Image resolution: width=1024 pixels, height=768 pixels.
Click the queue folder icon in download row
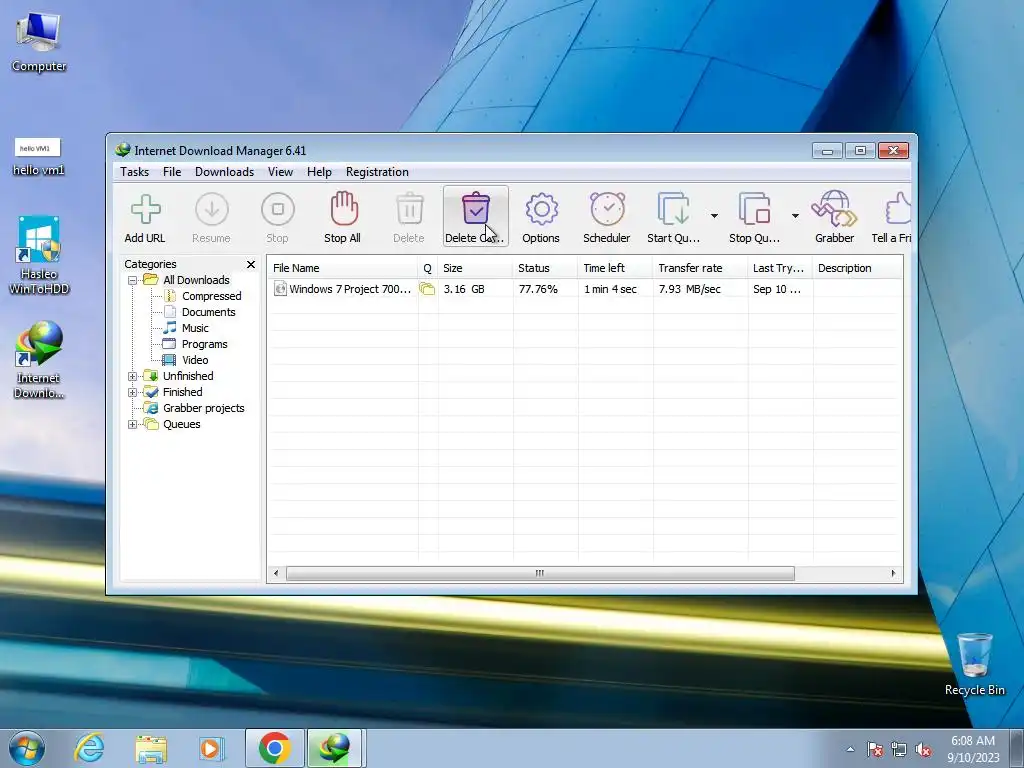point(427,289)
